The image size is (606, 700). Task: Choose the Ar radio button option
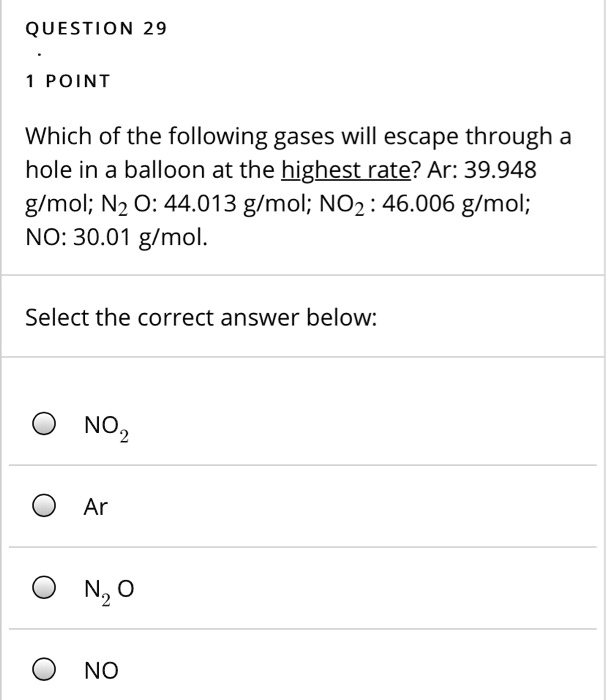click(43, 507)
